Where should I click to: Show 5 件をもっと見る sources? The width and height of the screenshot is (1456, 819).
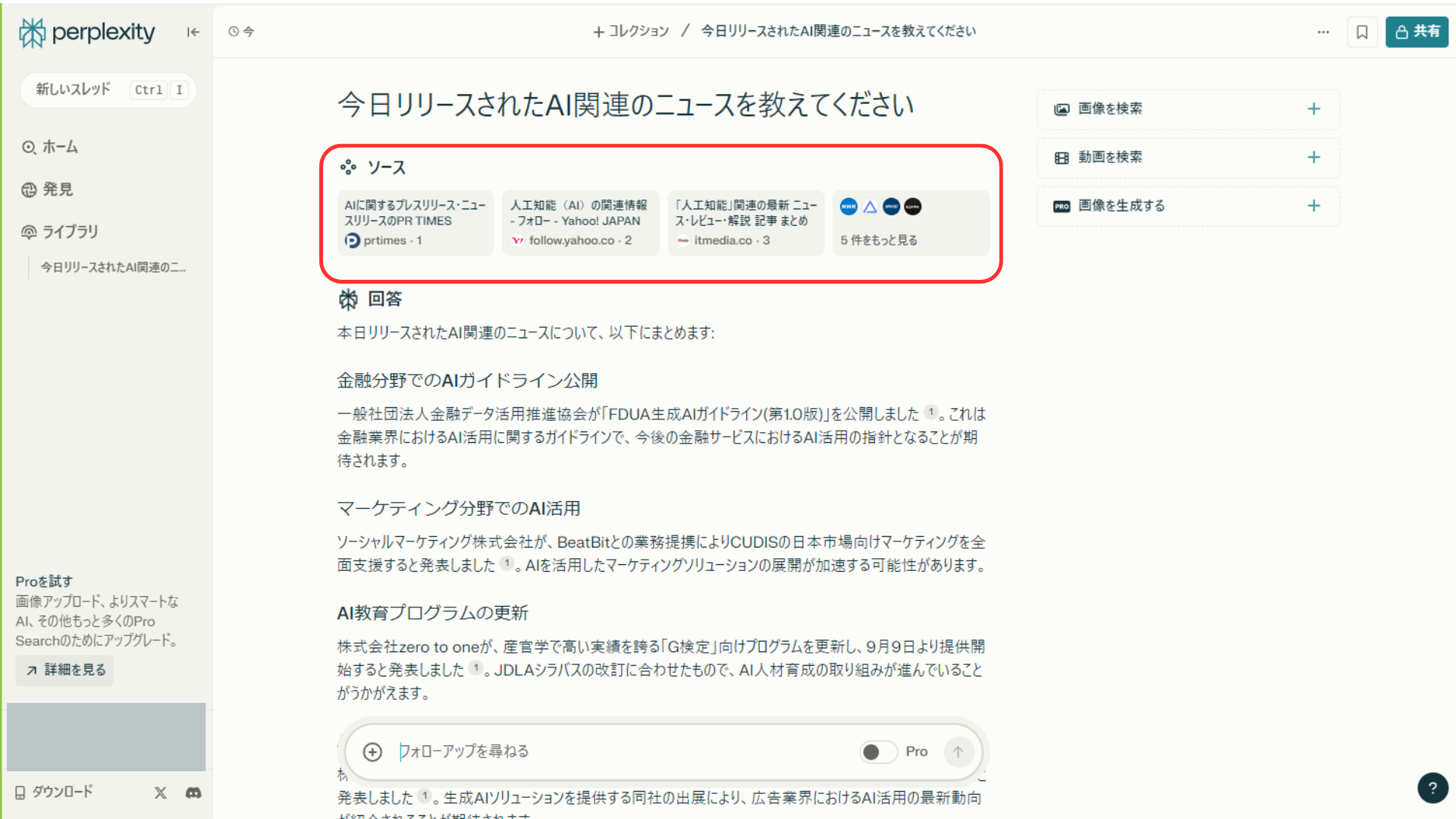pyautogui.click(x=911, y=223)
